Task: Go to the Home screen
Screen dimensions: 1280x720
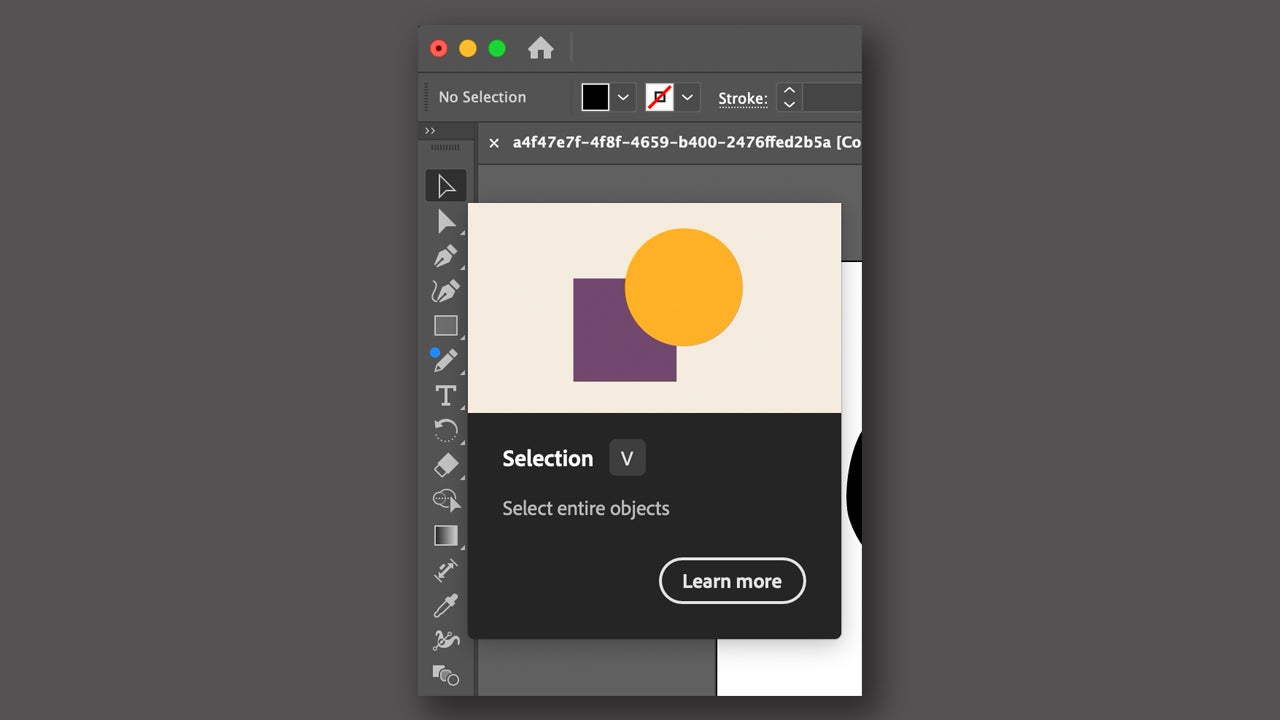Action: click(x=541, y=48)
